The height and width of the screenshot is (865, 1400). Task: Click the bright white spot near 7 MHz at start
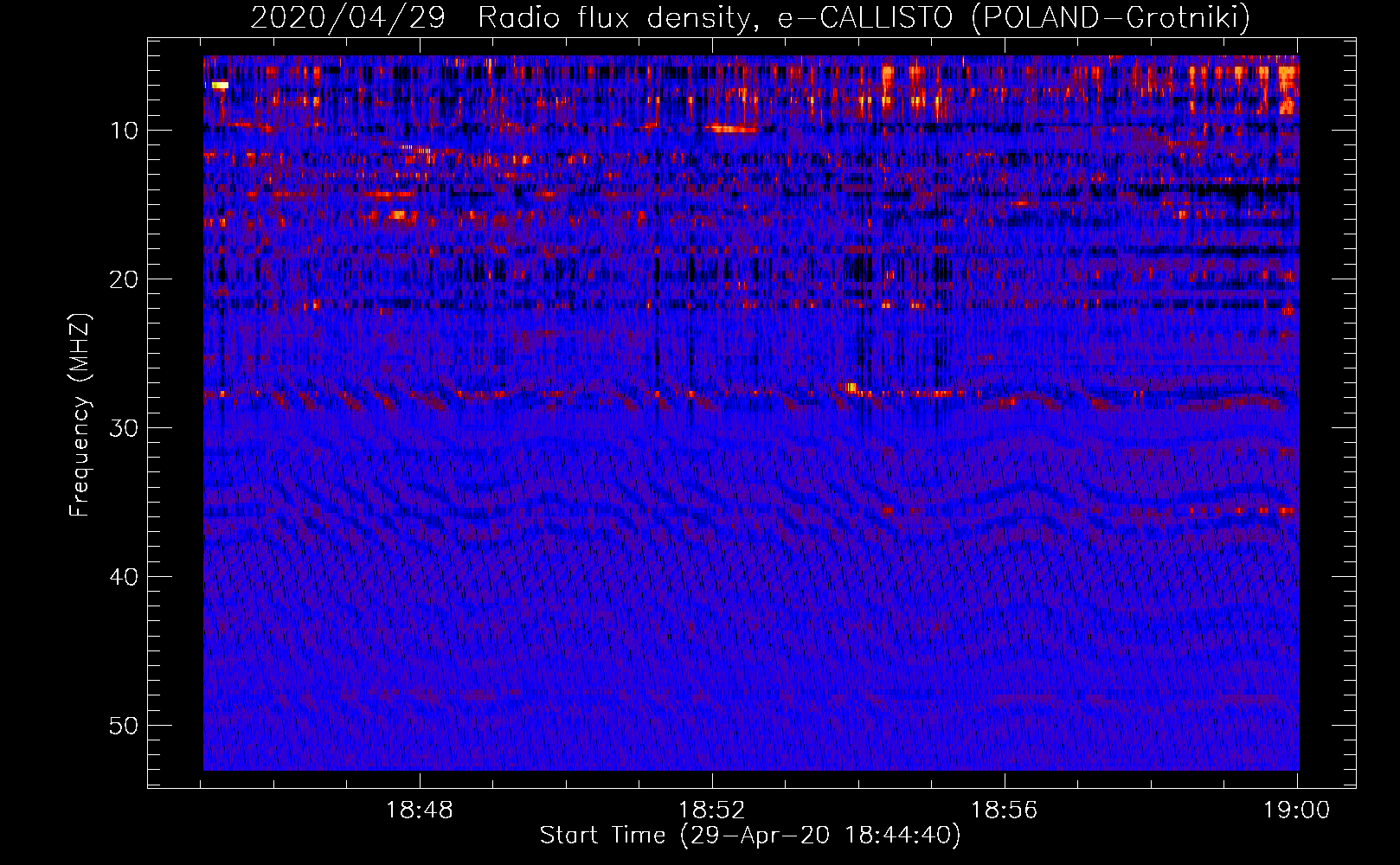220,85
